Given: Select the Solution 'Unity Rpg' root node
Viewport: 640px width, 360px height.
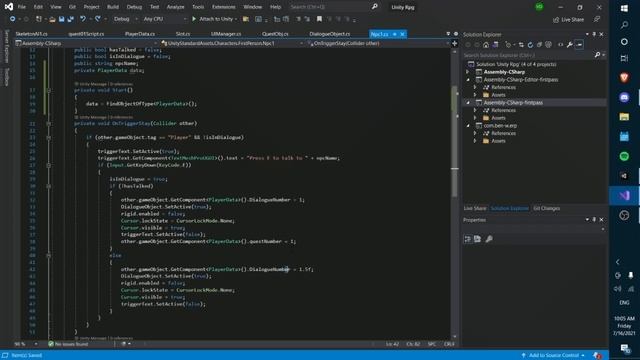Looking at the screenshot, I should (516, 64).
